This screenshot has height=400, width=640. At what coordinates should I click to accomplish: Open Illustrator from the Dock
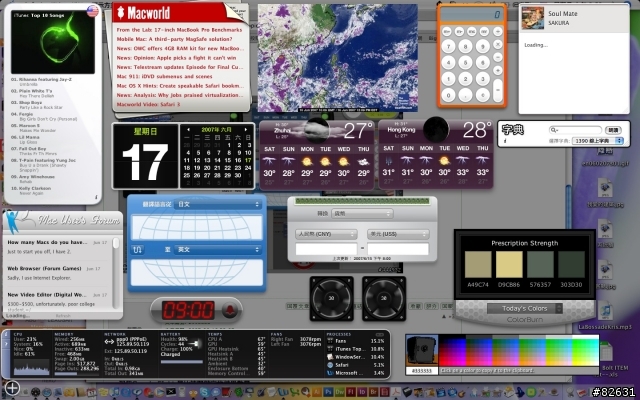317,392
